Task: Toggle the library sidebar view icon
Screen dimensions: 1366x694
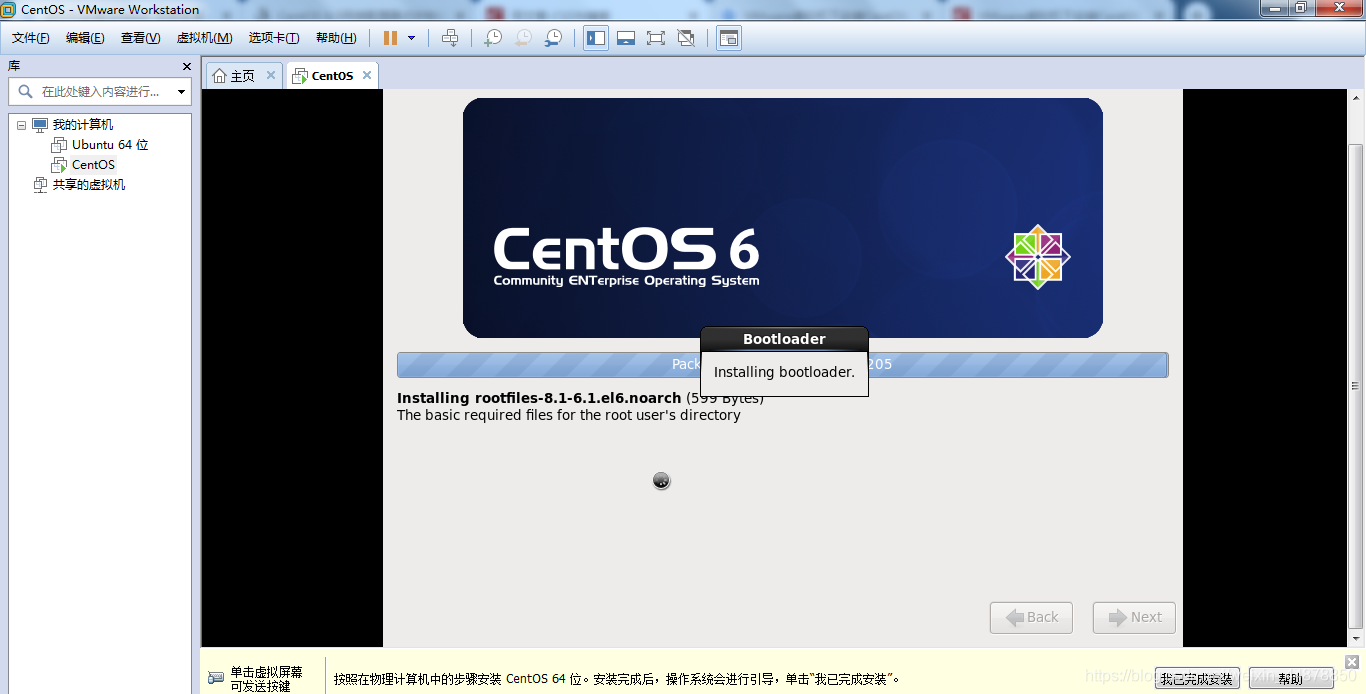Action: (x=596, y=38)
